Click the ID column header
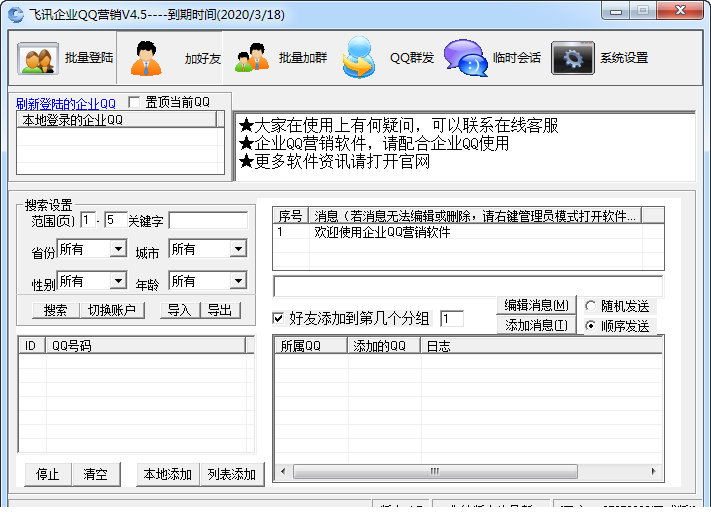 coord(31,345)
